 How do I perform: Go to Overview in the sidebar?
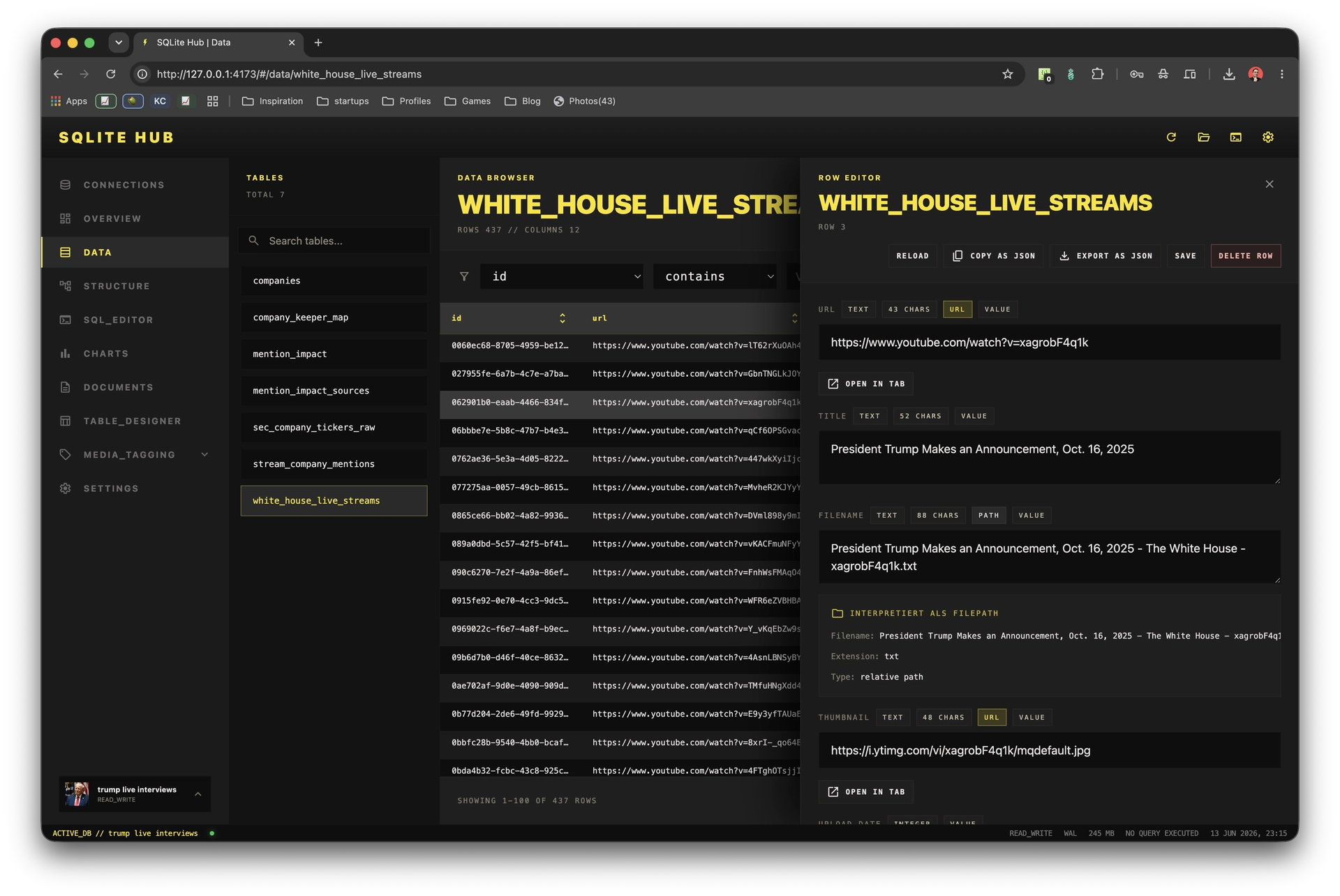coord(135,218)
